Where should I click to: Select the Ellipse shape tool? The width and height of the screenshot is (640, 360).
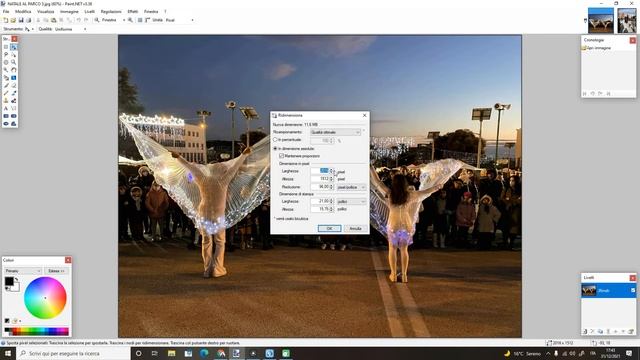6,124
